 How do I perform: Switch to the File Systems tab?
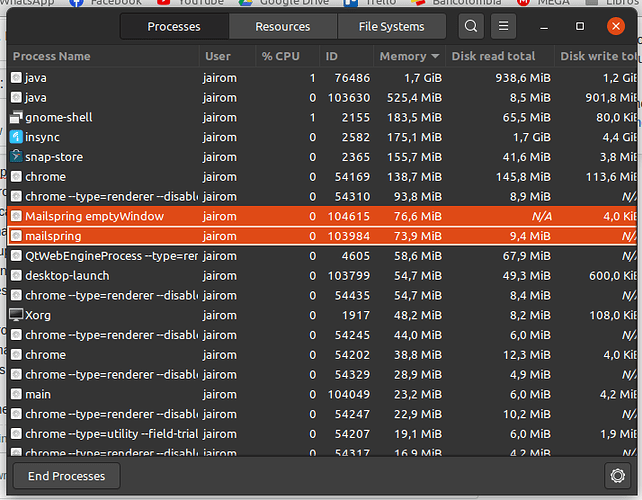click(391, 27)
